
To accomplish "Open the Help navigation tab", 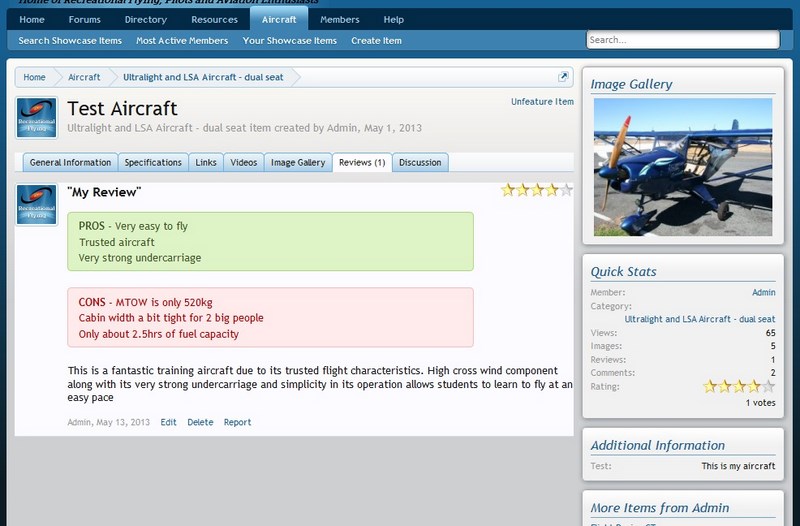I will pyautogui.click(x=394, y=19).
